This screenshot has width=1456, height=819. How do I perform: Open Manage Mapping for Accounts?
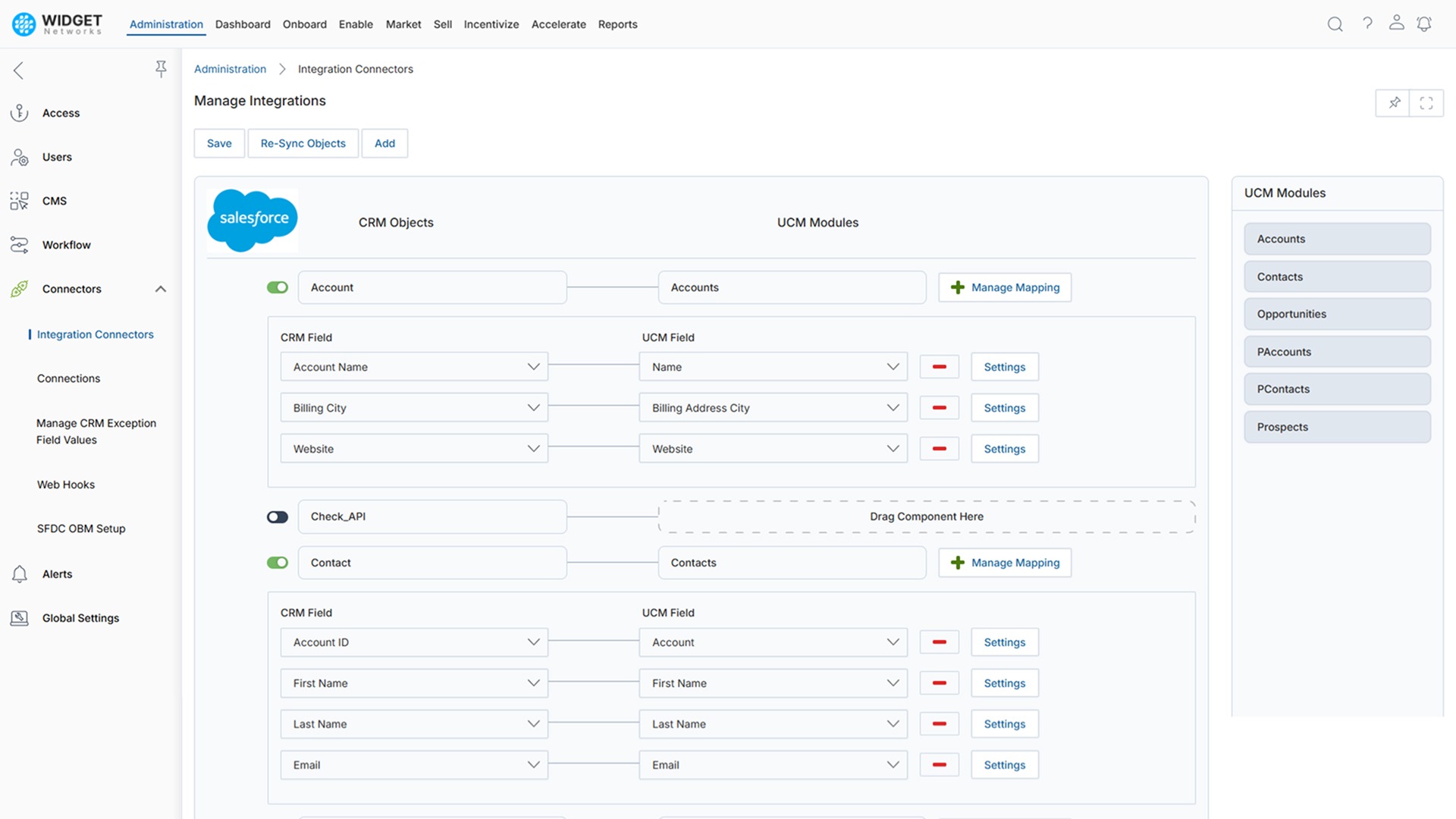click(x=1005, y=287)
